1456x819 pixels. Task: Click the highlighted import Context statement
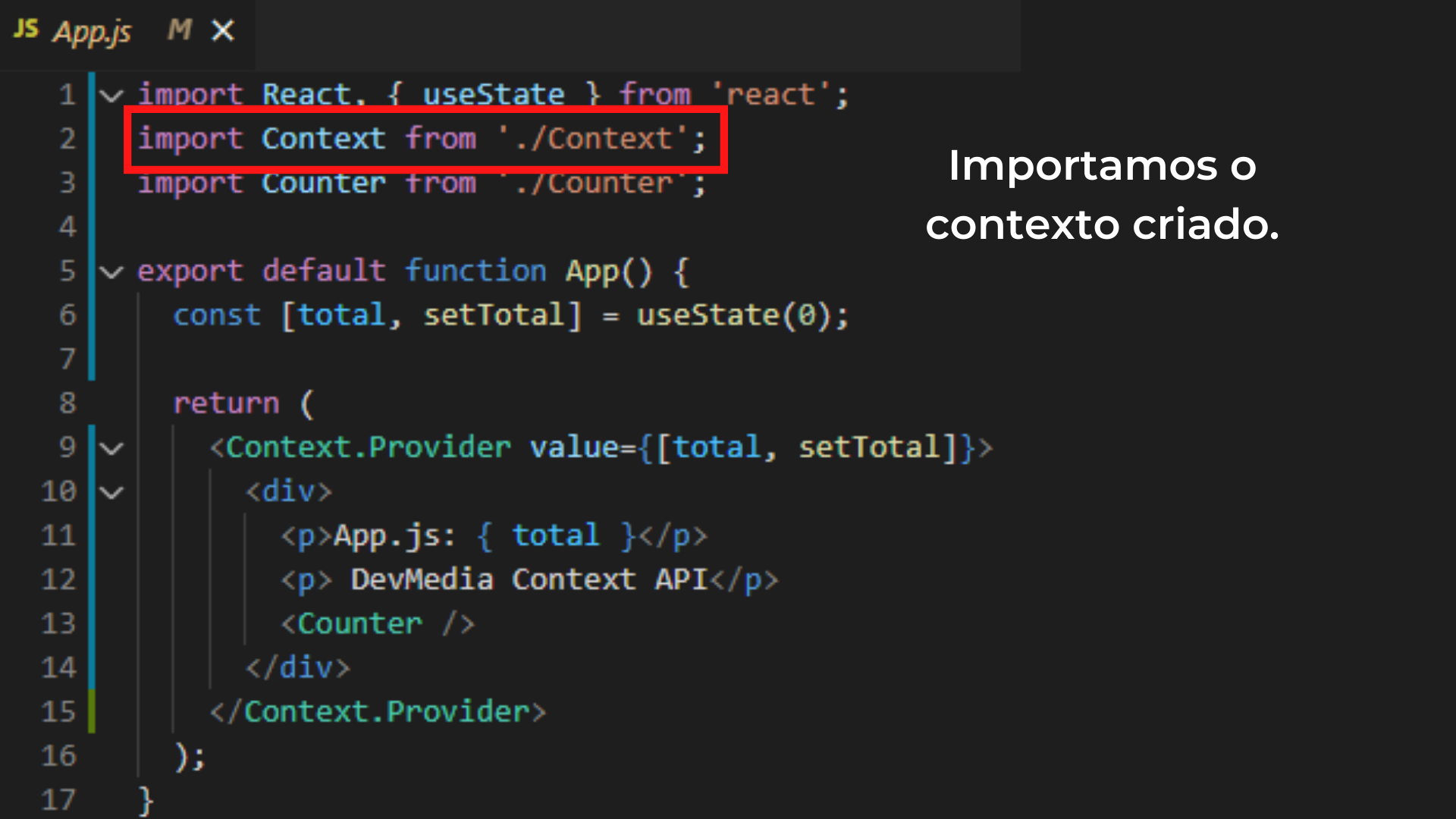pyautogui.click(x=422, y=140)
